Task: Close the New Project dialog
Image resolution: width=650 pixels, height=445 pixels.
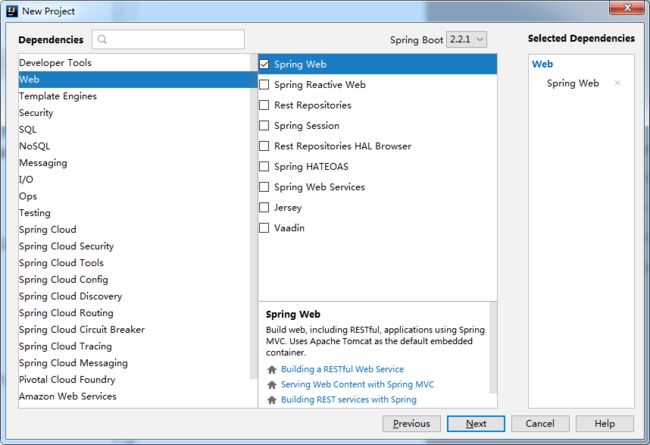Action: (x=627, y=7)
